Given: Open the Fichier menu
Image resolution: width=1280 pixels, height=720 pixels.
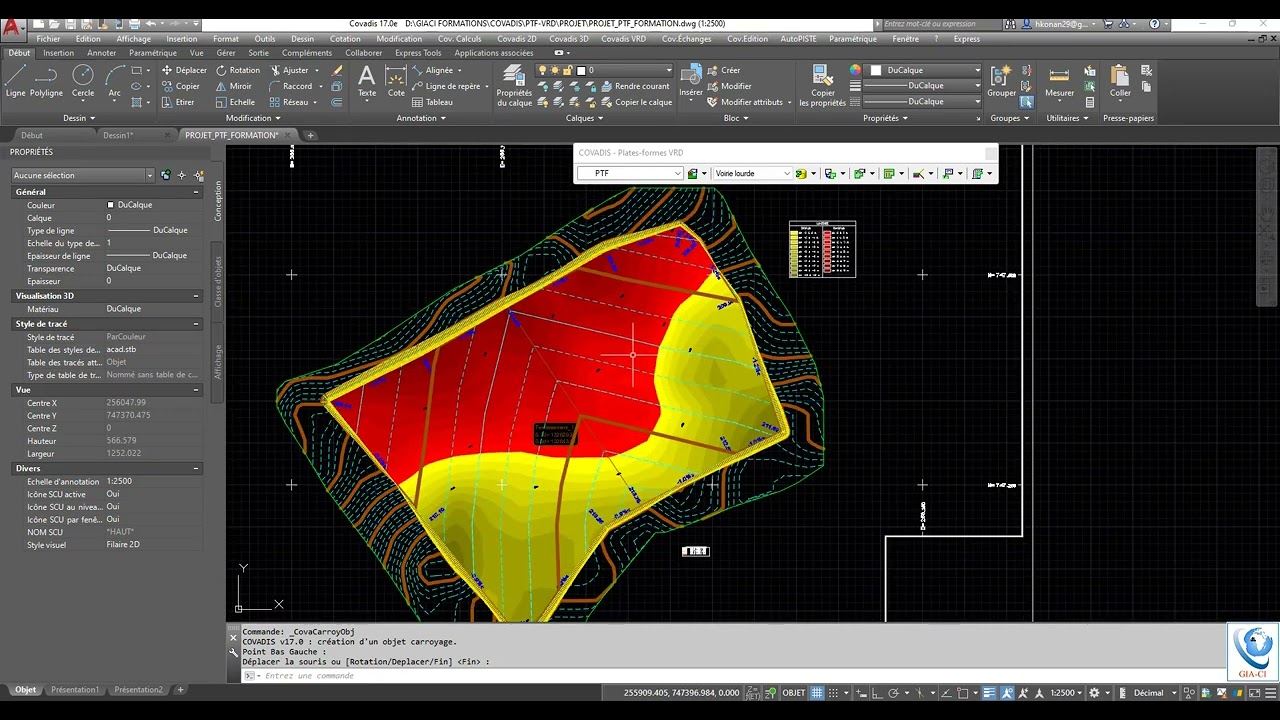Looking at the screenshot, I should coord(48,39).
